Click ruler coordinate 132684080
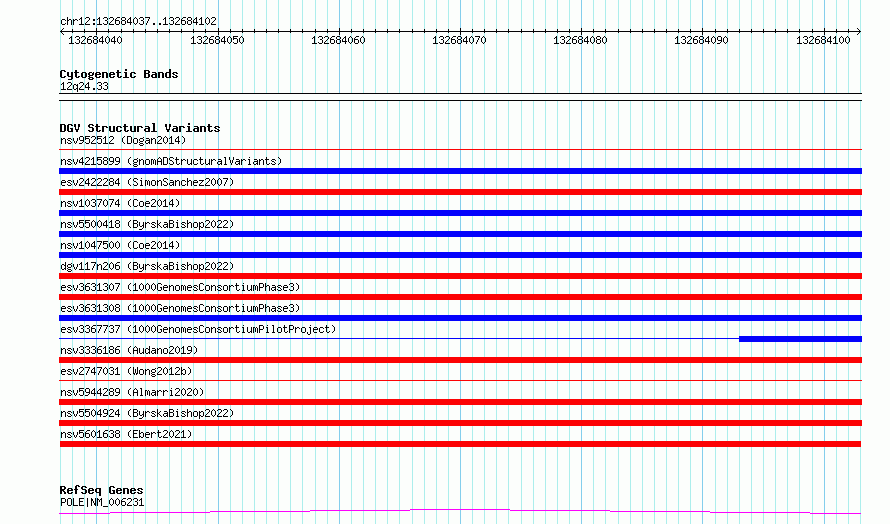890x524 pixels. click(580, 40)
